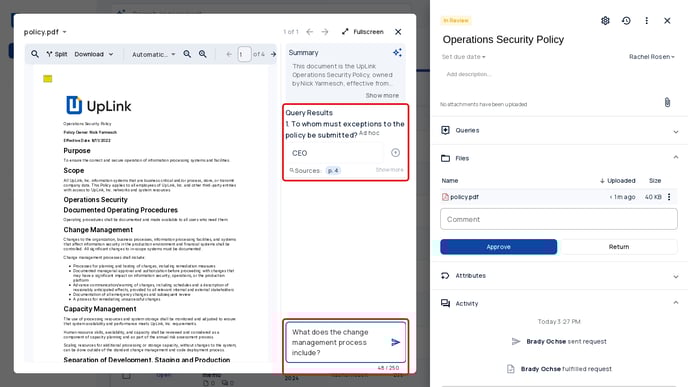Viewport: 688px width, 387px height.
Task: Click the search icon in the PDF toolbar
Action: (35, 54)
